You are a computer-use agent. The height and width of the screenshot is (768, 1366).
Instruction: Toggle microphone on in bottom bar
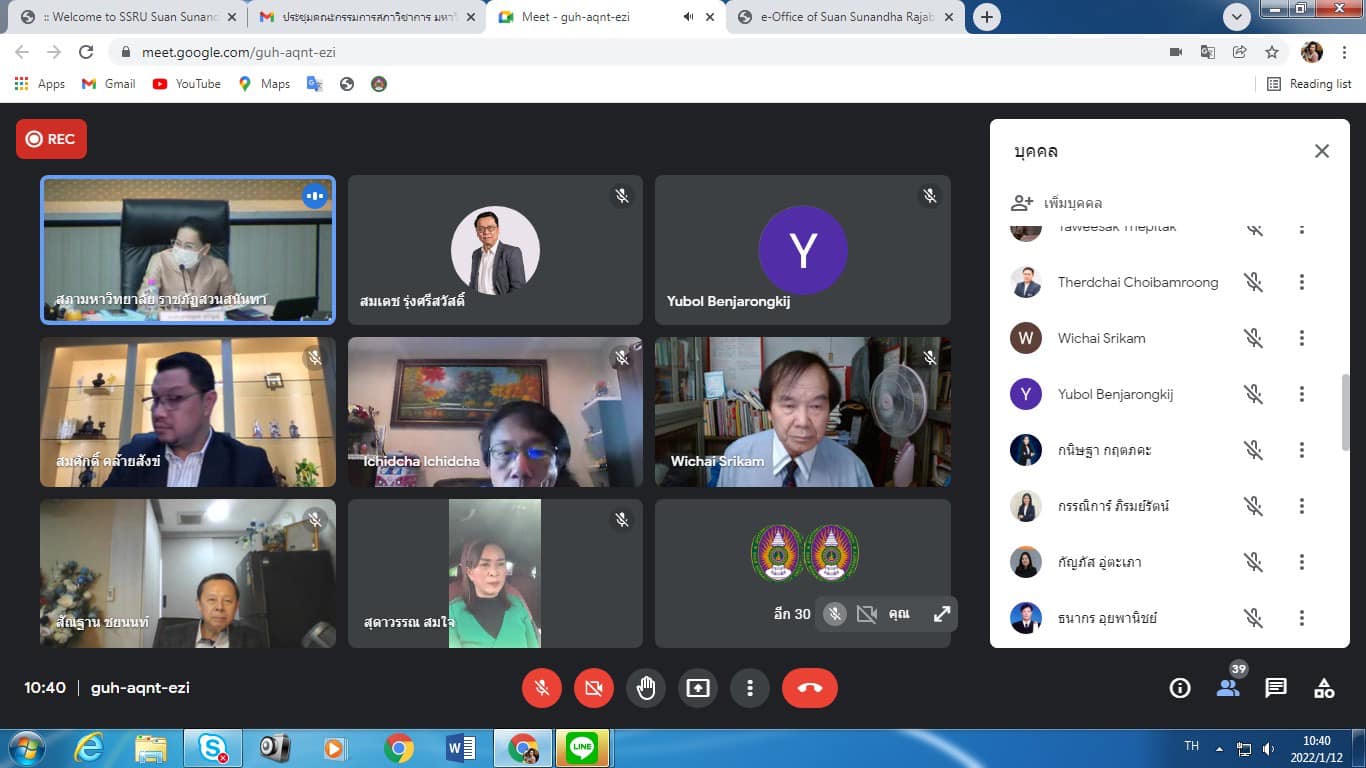(x=542, y=688)
